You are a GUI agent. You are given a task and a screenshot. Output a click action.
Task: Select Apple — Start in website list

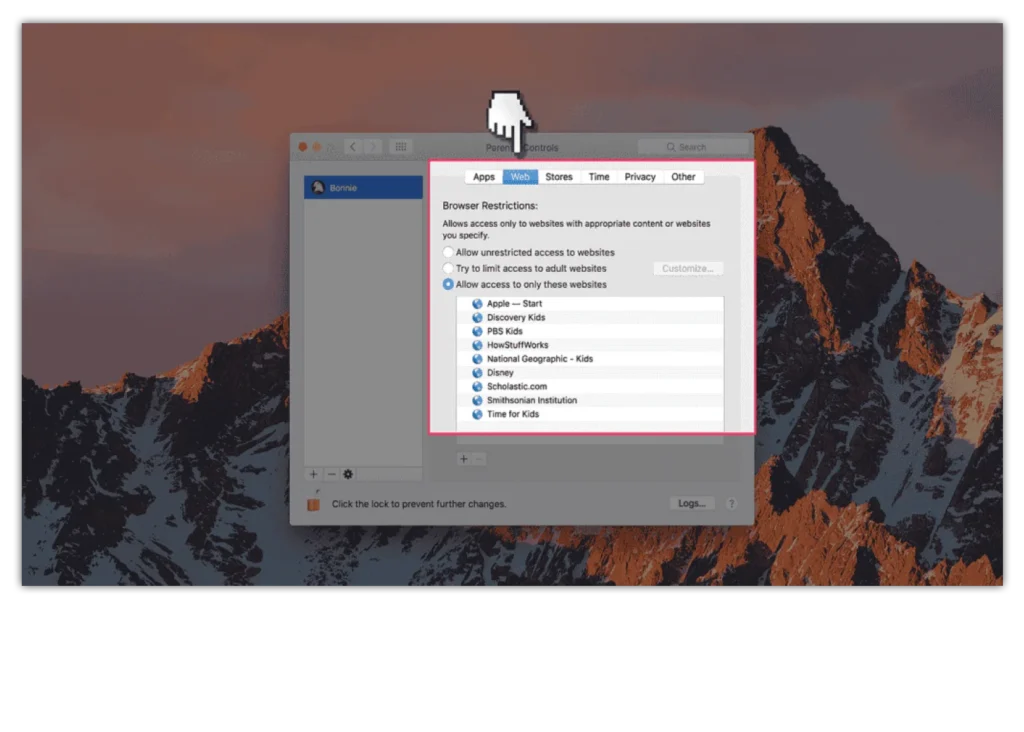point(590,304)
